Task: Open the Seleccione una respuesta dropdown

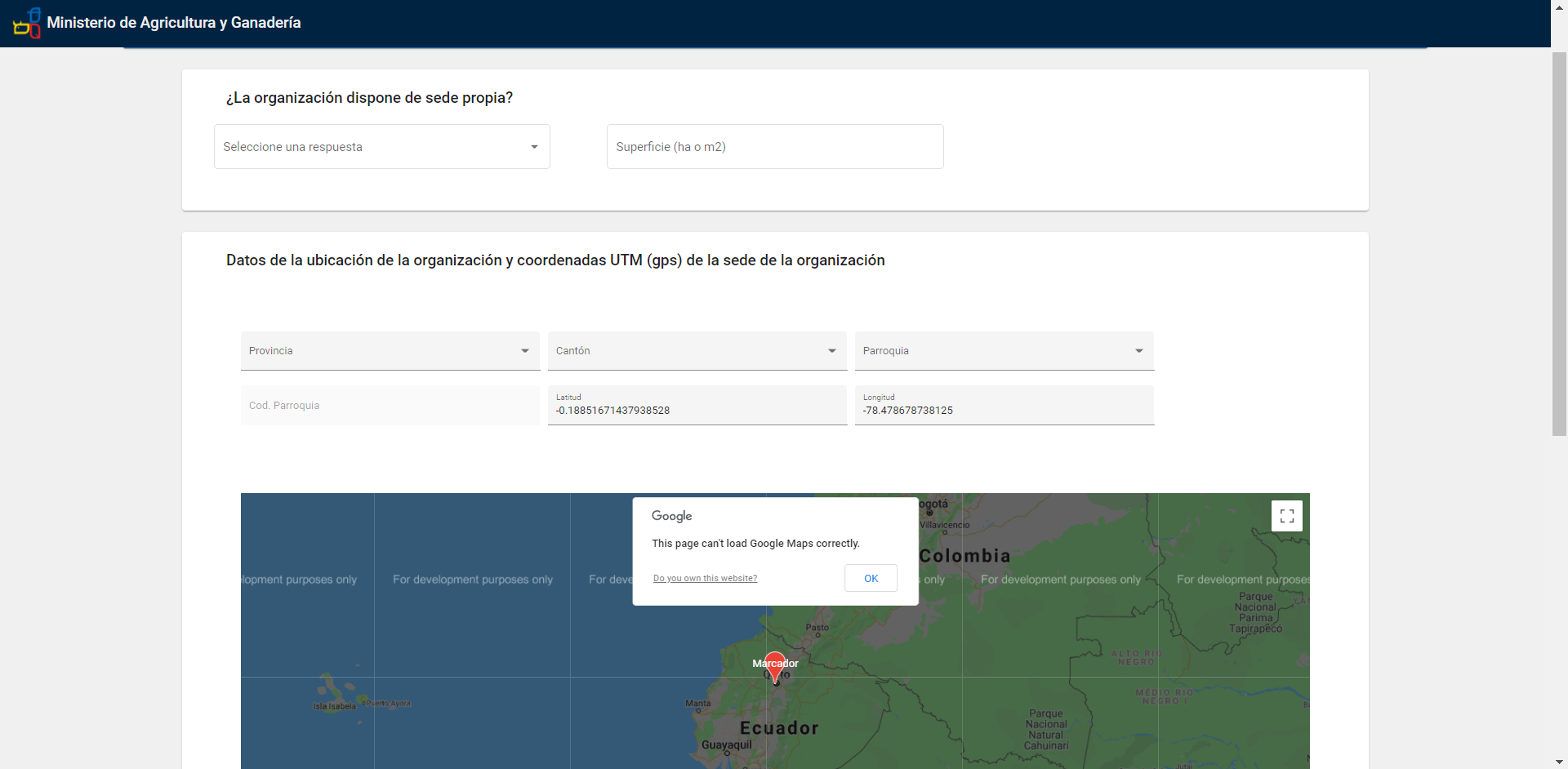Action: [x=382, y=147]
